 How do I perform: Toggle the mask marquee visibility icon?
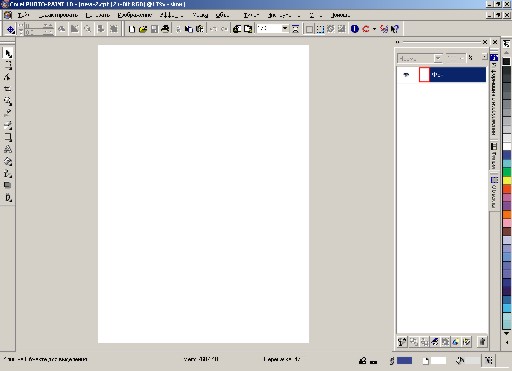(320, 29)
